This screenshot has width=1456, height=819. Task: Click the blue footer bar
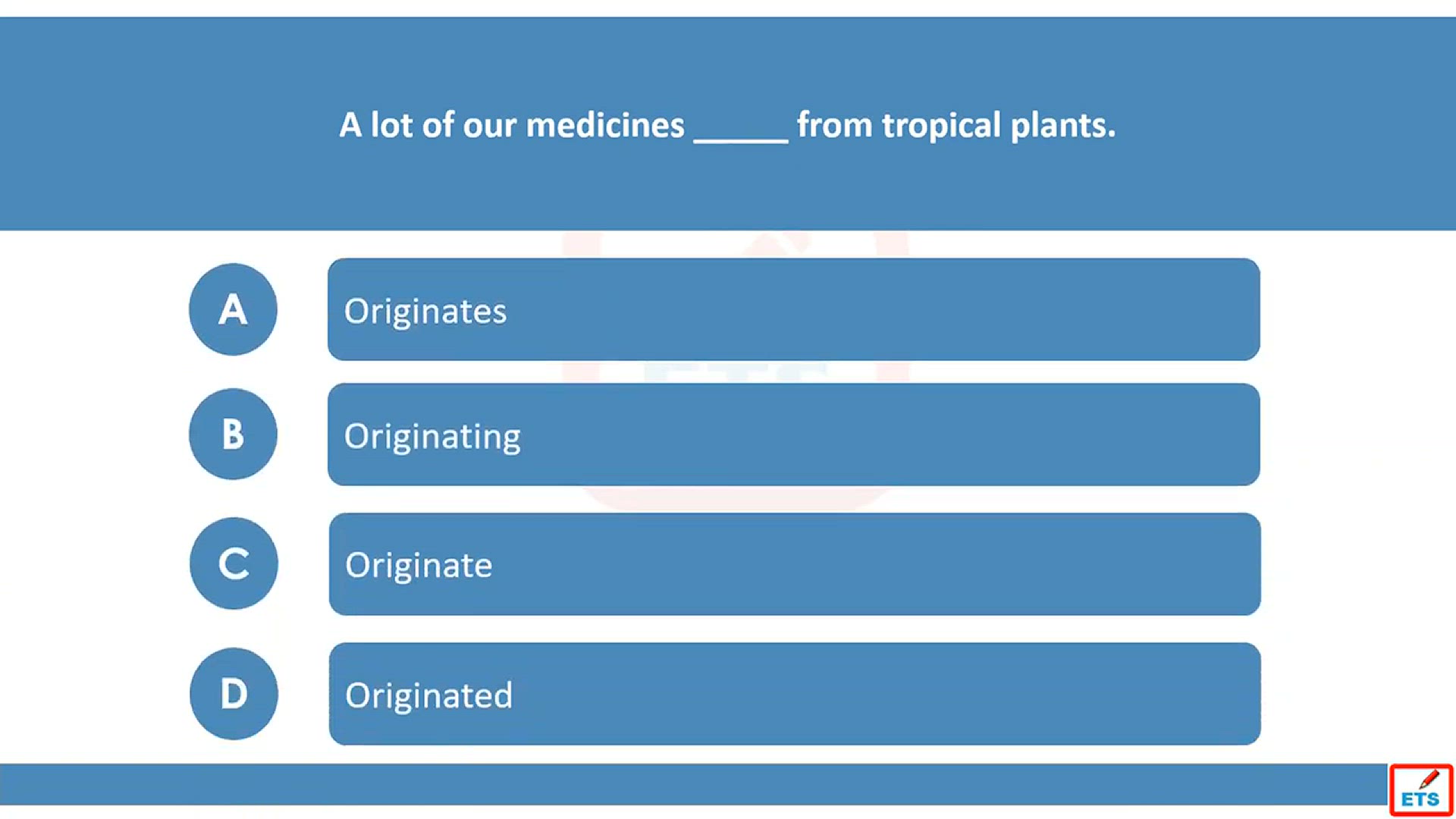[693, 784]
